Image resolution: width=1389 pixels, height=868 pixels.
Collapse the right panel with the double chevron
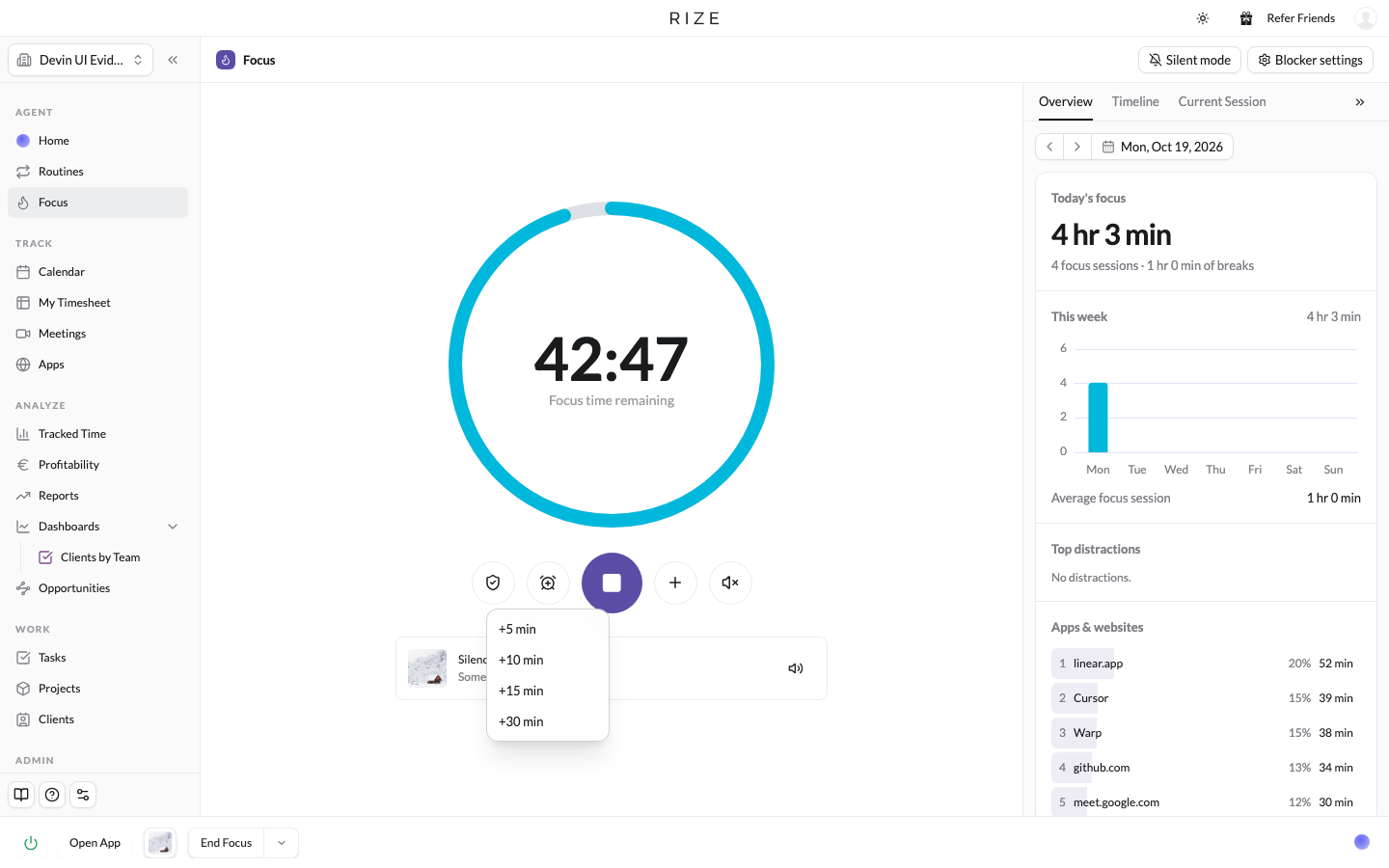(x=1360, y=102)
